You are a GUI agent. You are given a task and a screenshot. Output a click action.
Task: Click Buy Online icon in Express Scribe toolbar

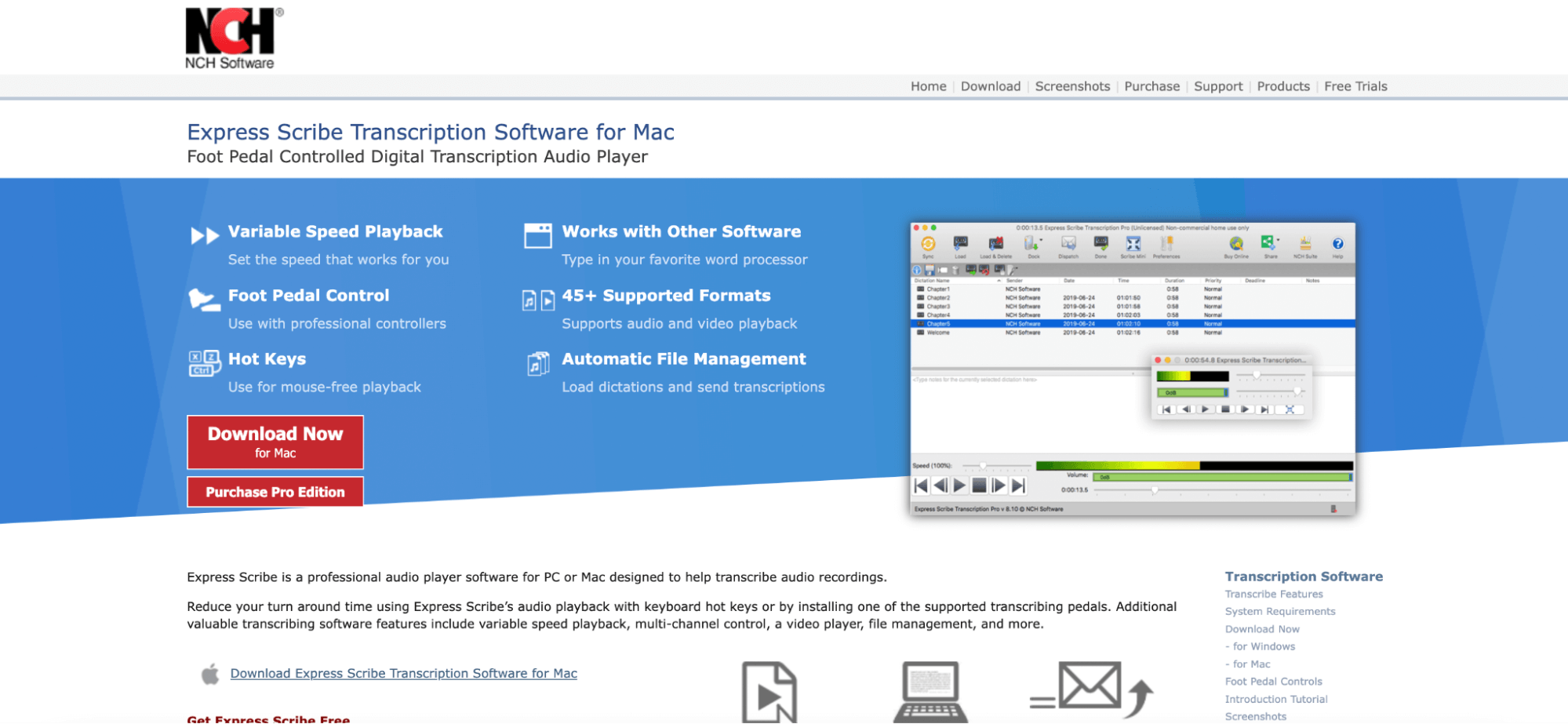[1236, 244]
